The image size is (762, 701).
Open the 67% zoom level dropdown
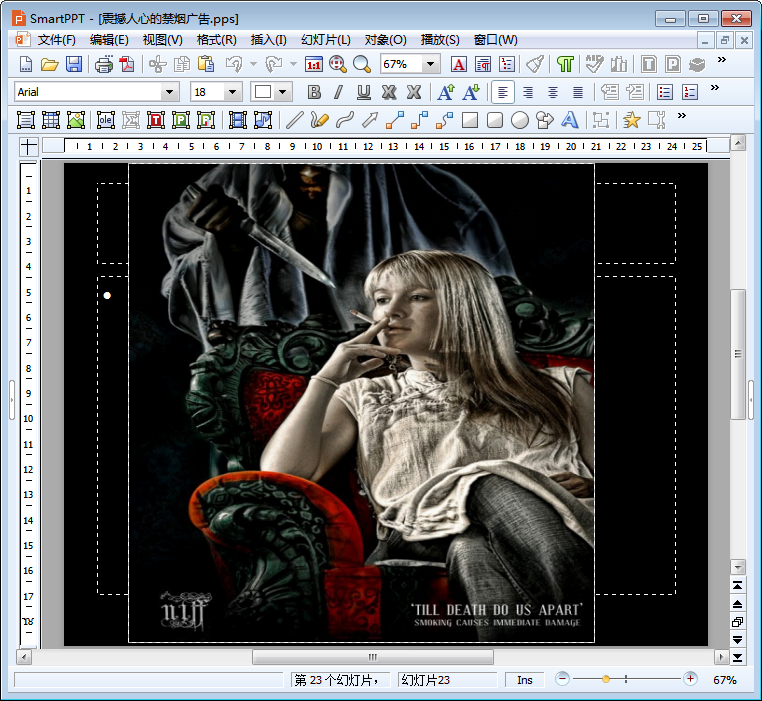point(430,64)
